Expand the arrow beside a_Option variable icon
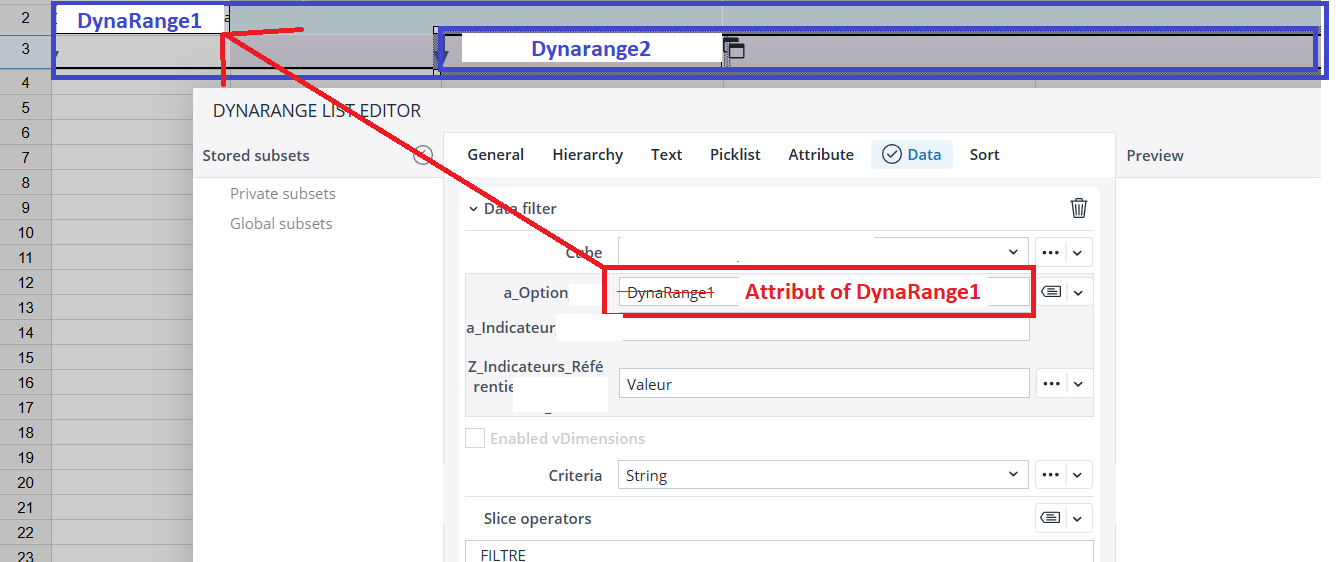Image resolution: width=1336 pixels, height=562 pixels. [1078, 292]
